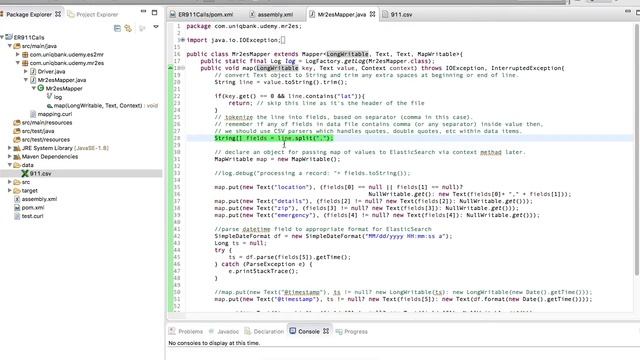Close the Package Explorer view tab
Viewport: 640px width, 360px height.
click(x=58, y=14)
